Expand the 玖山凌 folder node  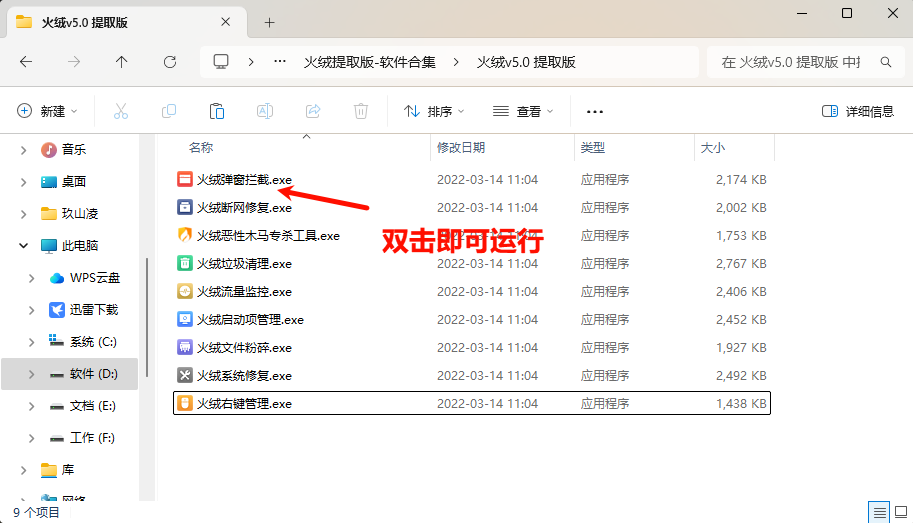(23, 214)
